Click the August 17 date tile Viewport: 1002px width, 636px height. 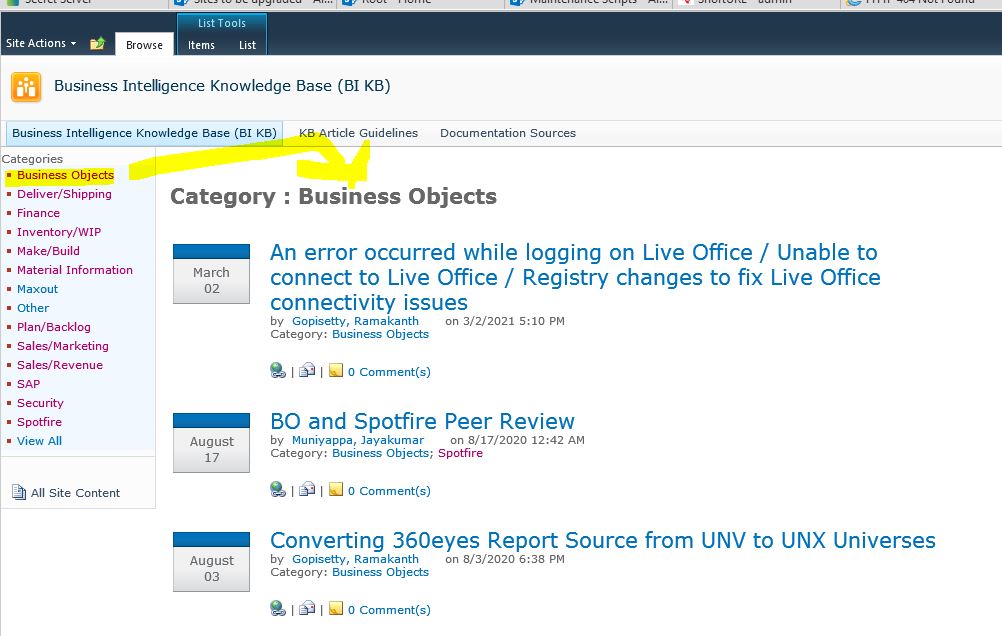pos(212,443)
